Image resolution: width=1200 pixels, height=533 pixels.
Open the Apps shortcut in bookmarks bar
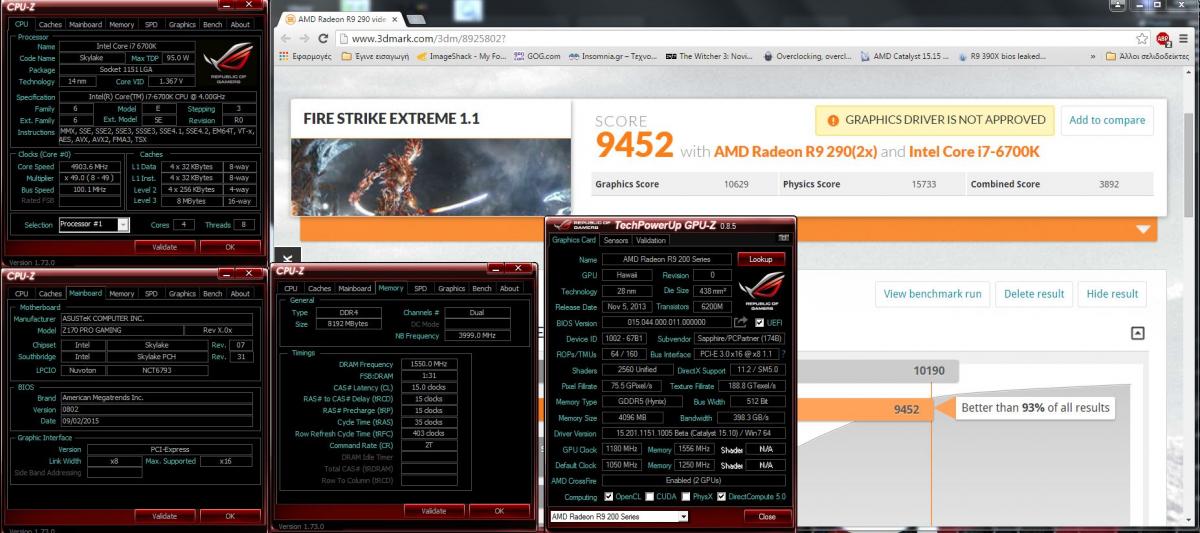pos(307,56)
